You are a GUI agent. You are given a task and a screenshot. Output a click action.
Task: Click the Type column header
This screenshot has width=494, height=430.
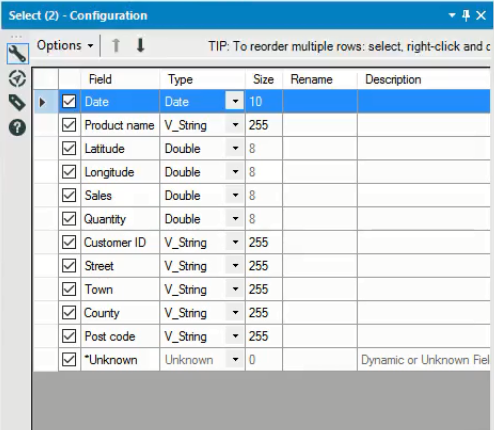coord(202,79)
